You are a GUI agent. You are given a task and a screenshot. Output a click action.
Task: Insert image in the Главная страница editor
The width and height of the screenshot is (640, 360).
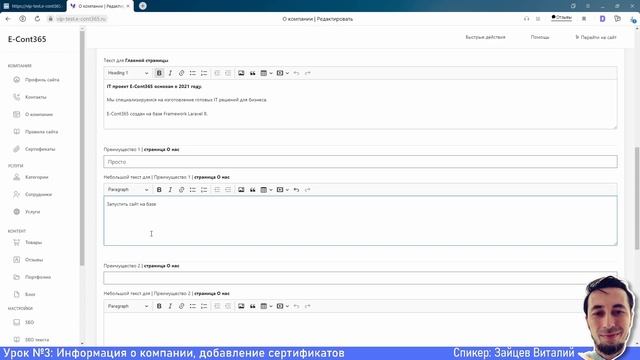[x=241, y=73]
